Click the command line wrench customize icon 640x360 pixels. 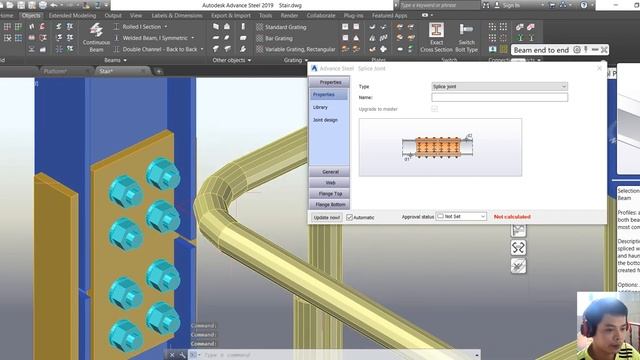point(182,355)
